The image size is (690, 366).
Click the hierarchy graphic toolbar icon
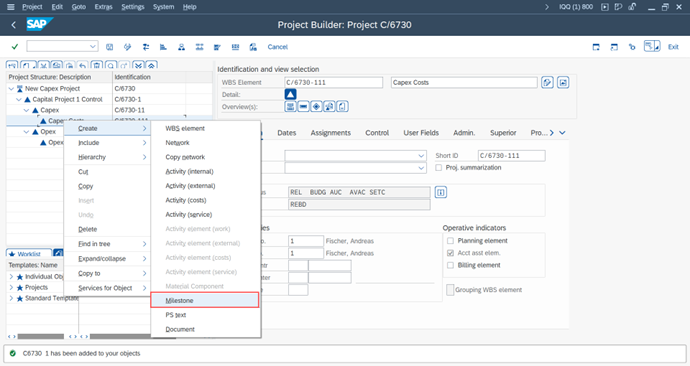click(181, 47)
